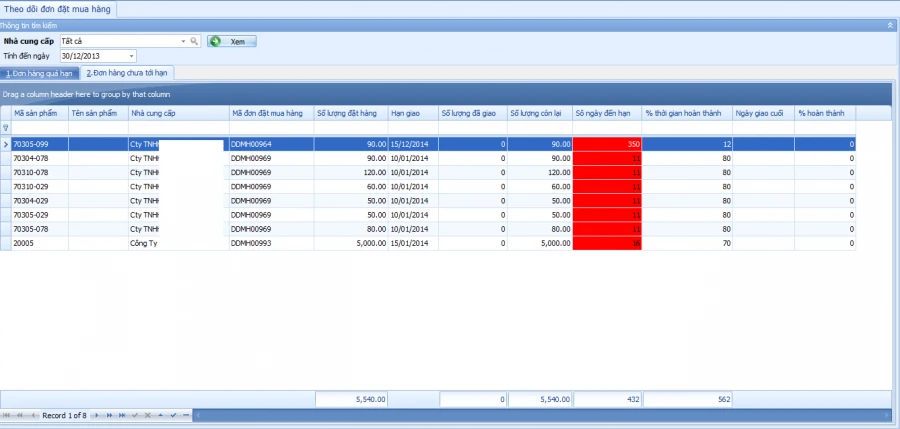Select the Theo dõi đơn đặt mua hàng tab

57,9
